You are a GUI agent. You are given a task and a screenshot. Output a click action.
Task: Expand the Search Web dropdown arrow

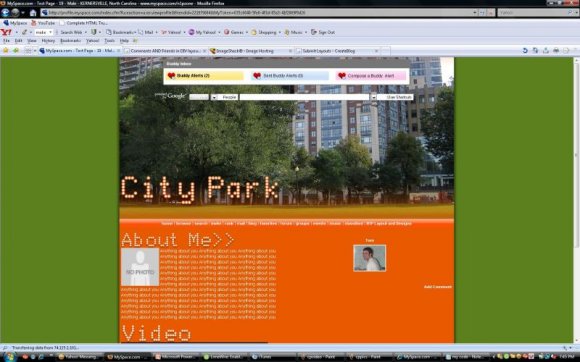click(x=85, y=33)
